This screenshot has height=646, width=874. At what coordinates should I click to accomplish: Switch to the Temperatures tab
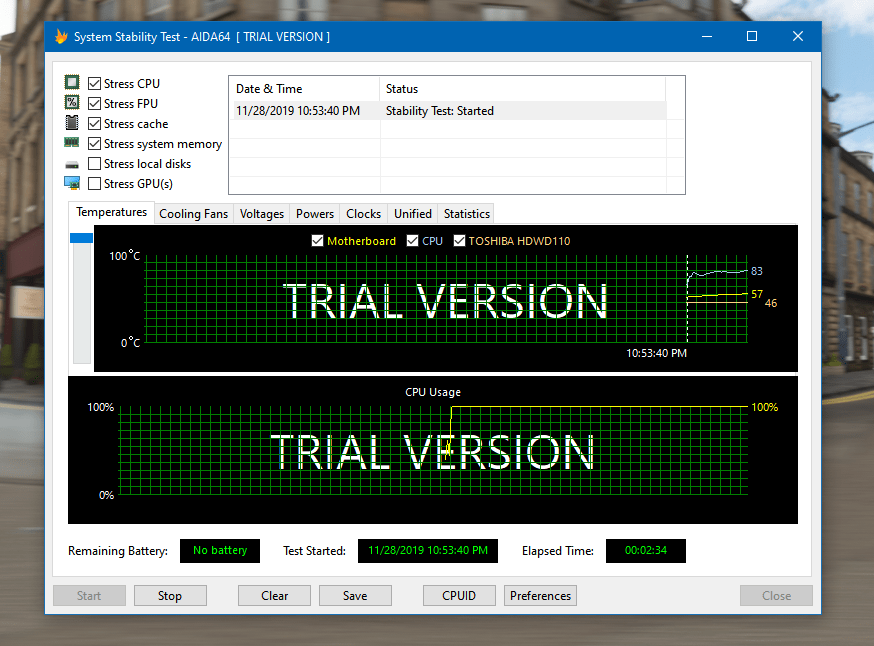tap(111, 212)
